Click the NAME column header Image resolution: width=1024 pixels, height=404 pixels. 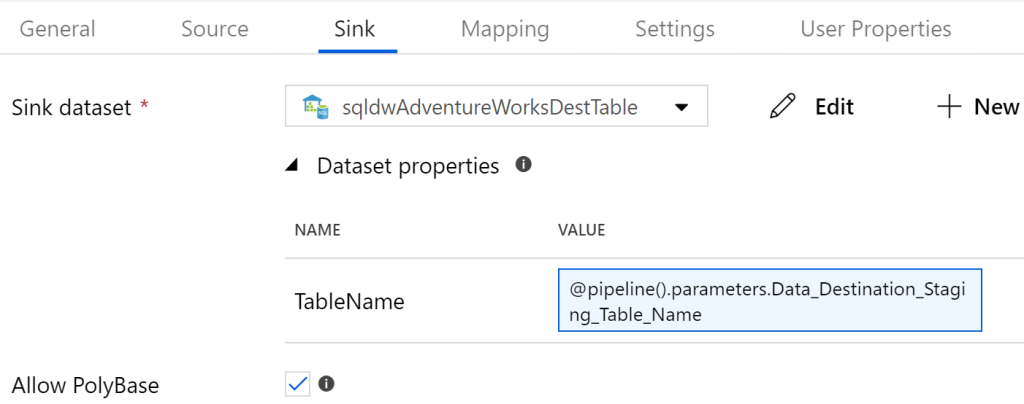[x=317, y=230]
